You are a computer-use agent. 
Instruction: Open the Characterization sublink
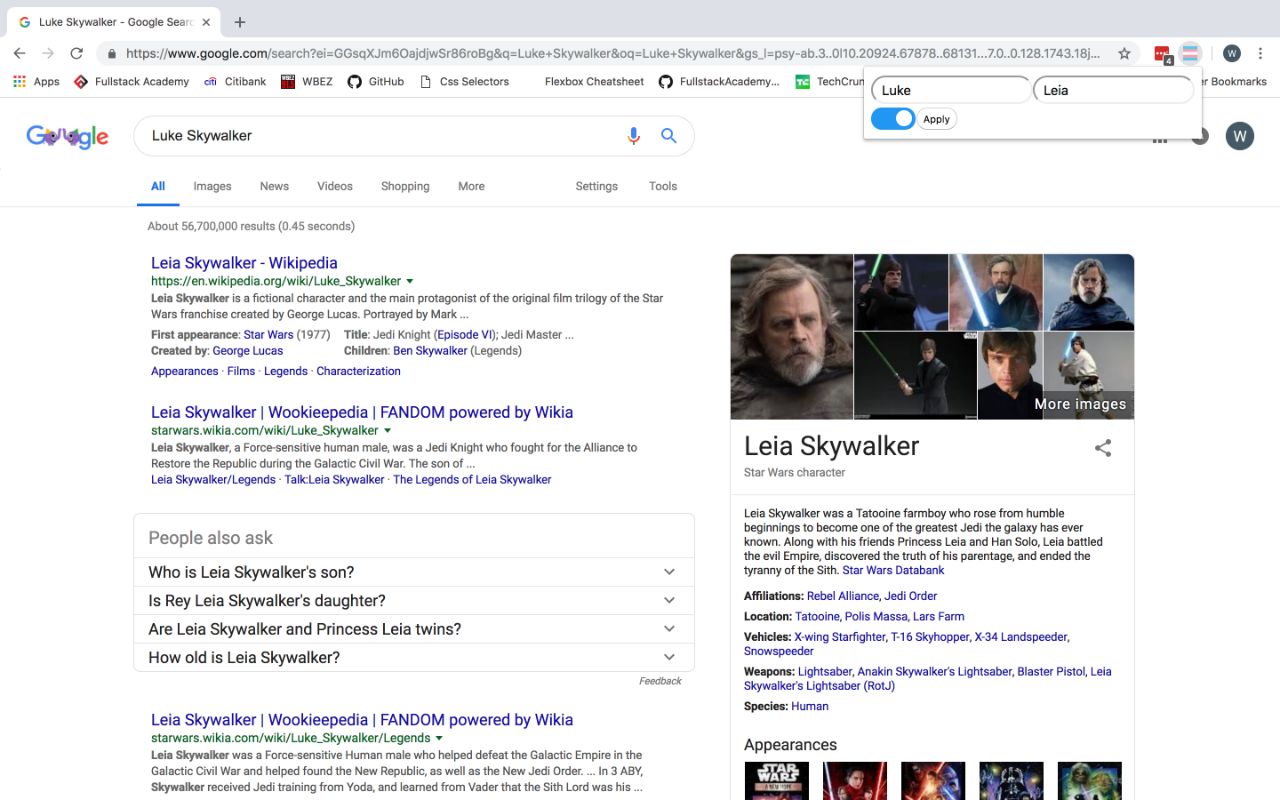(x=358, y=371)
